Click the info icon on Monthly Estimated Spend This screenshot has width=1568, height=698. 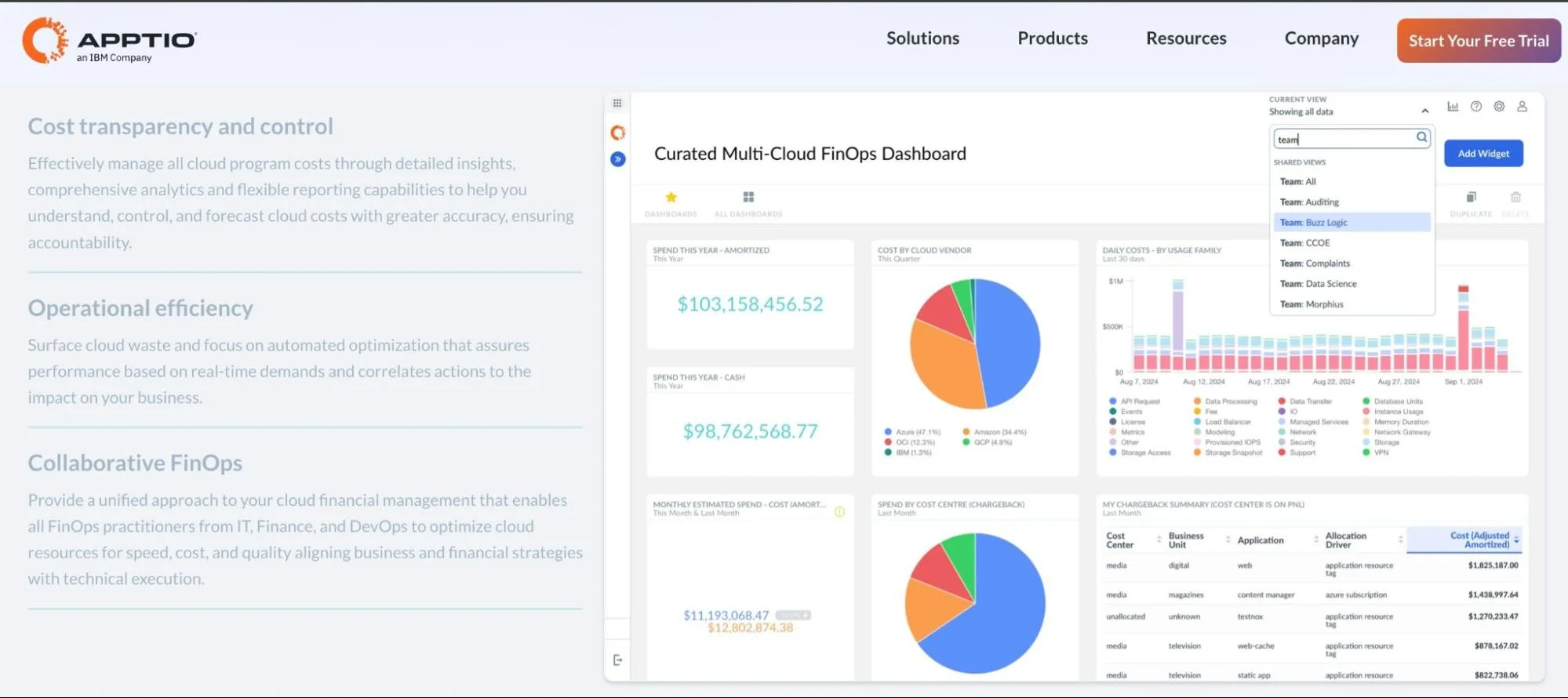pyautogui.click(x=839, y=512)
